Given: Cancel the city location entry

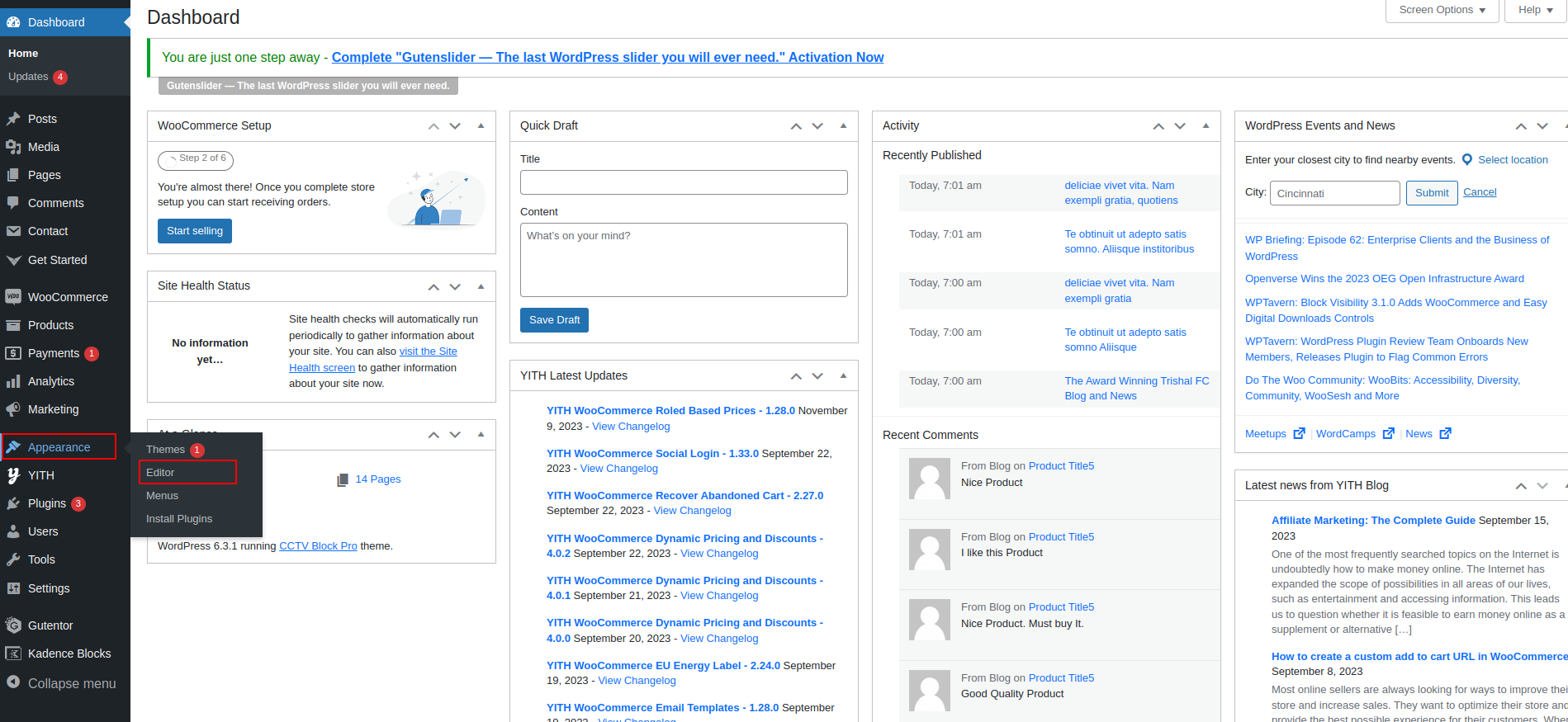Looking at the screenshot, I should tap(1480, 192).
